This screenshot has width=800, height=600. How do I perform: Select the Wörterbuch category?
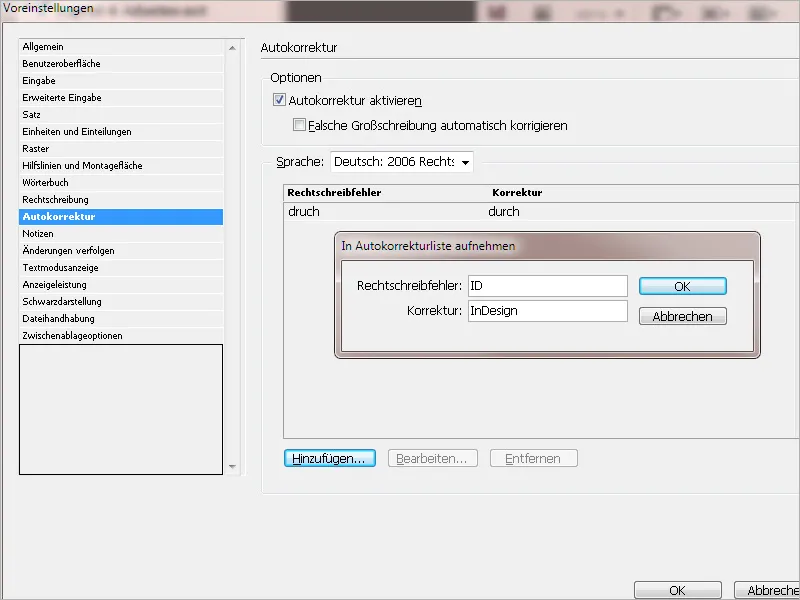point(121,183)
